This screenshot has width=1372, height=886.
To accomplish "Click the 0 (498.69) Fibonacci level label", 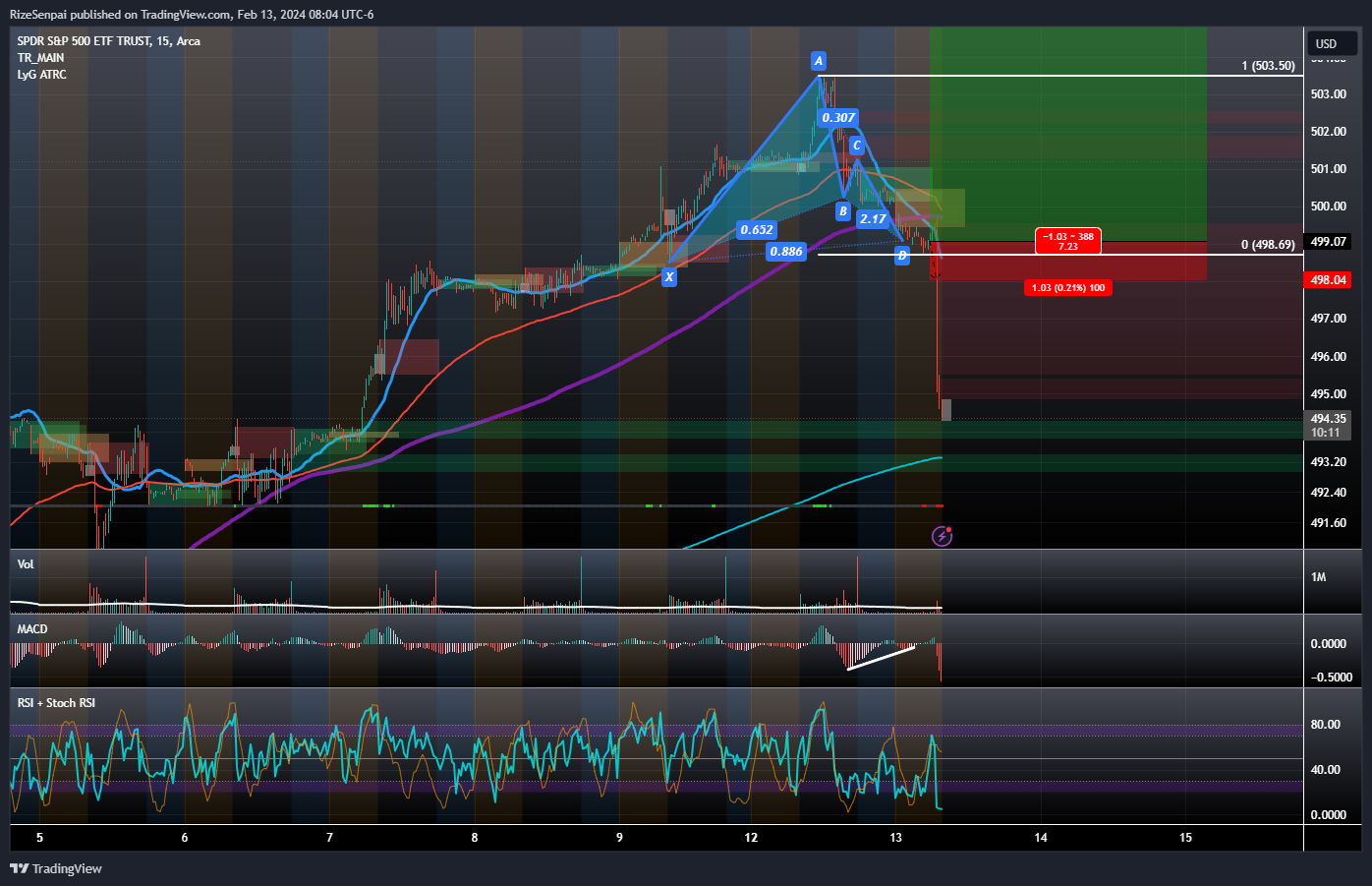I will click(x=1268, y=245).
